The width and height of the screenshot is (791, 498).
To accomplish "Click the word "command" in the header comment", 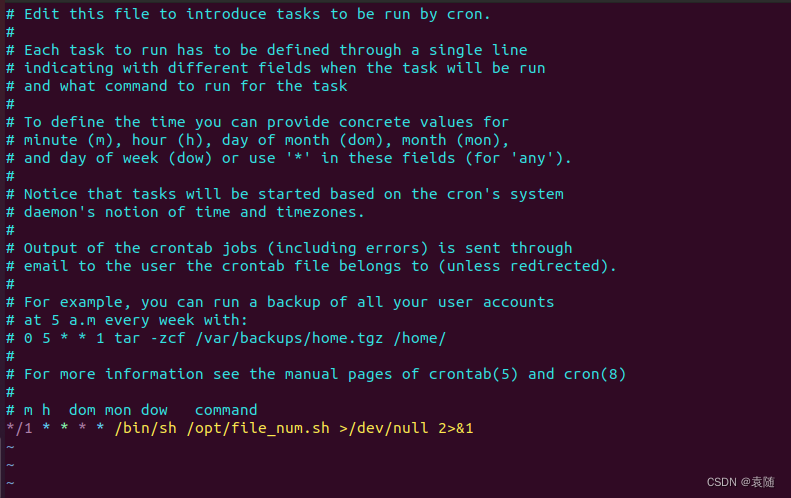I will pyautogui.click(x=226, y=410).
